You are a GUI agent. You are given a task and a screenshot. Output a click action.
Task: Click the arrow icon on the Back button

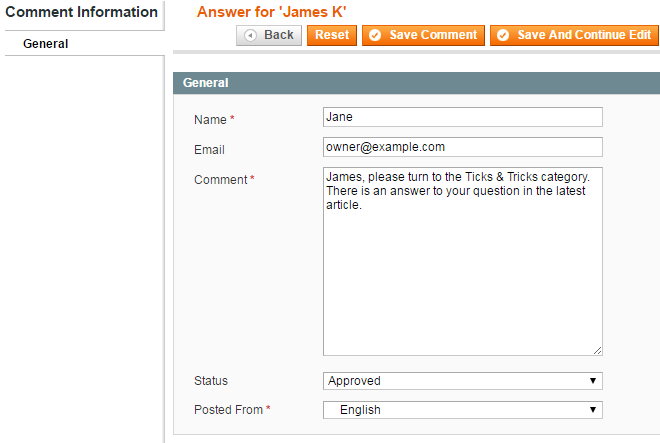(x=250, y=35)
